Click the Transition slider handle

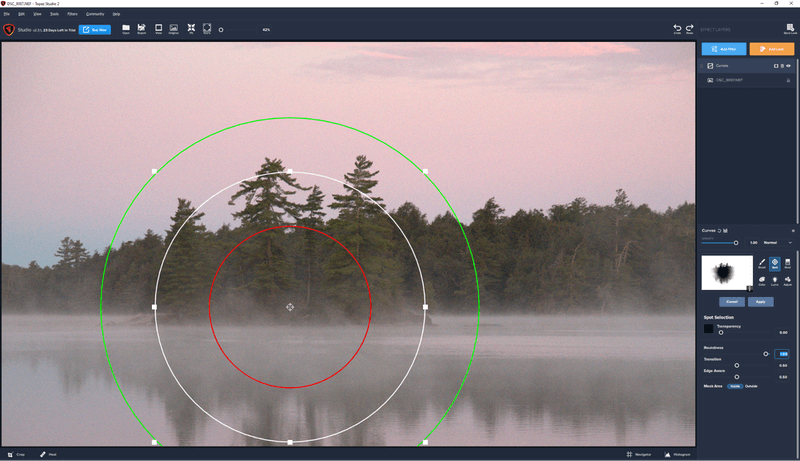[737, 365]
